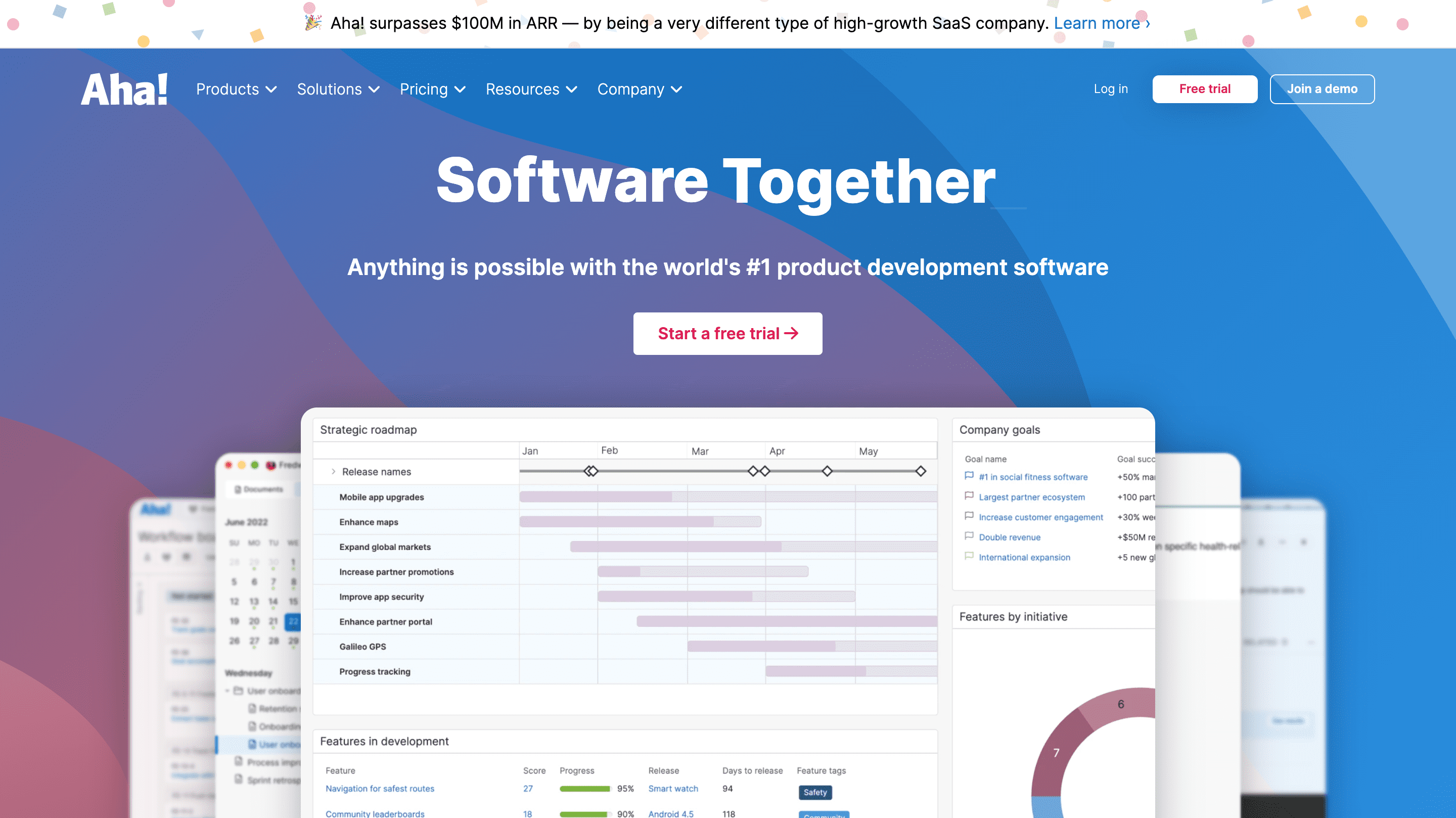This screenshot has height=818, width=1456.
Task: Click the Feb month column header
Action: 609,450
